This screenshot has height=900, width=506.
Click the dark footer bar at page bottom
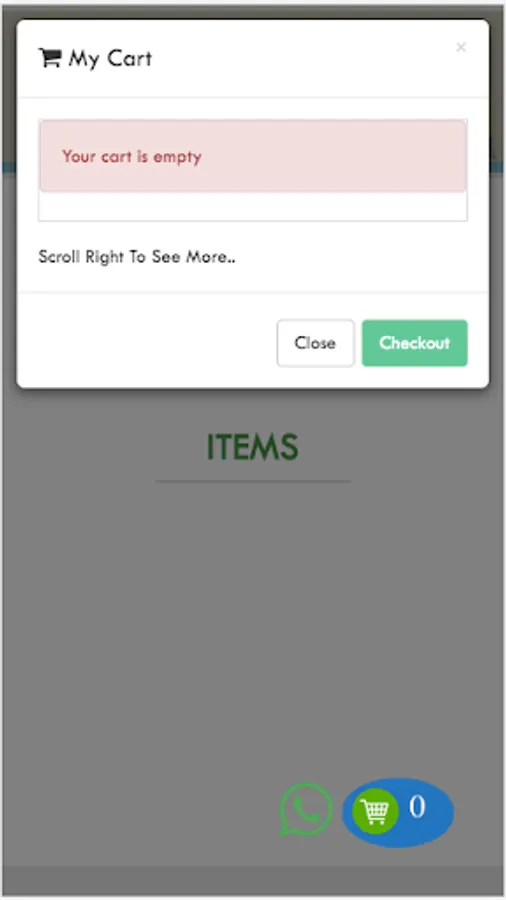click(x=253, y=880)
